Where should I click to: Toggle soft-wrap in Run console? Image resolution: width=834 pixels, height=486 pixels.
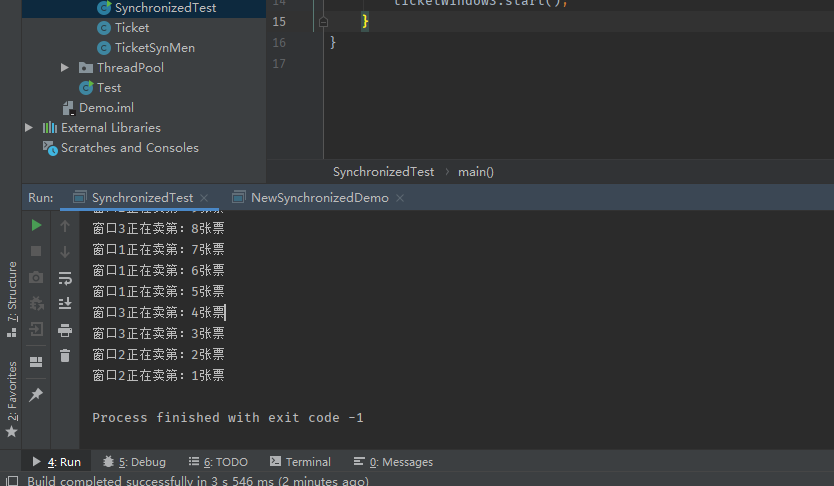point(65,278)
